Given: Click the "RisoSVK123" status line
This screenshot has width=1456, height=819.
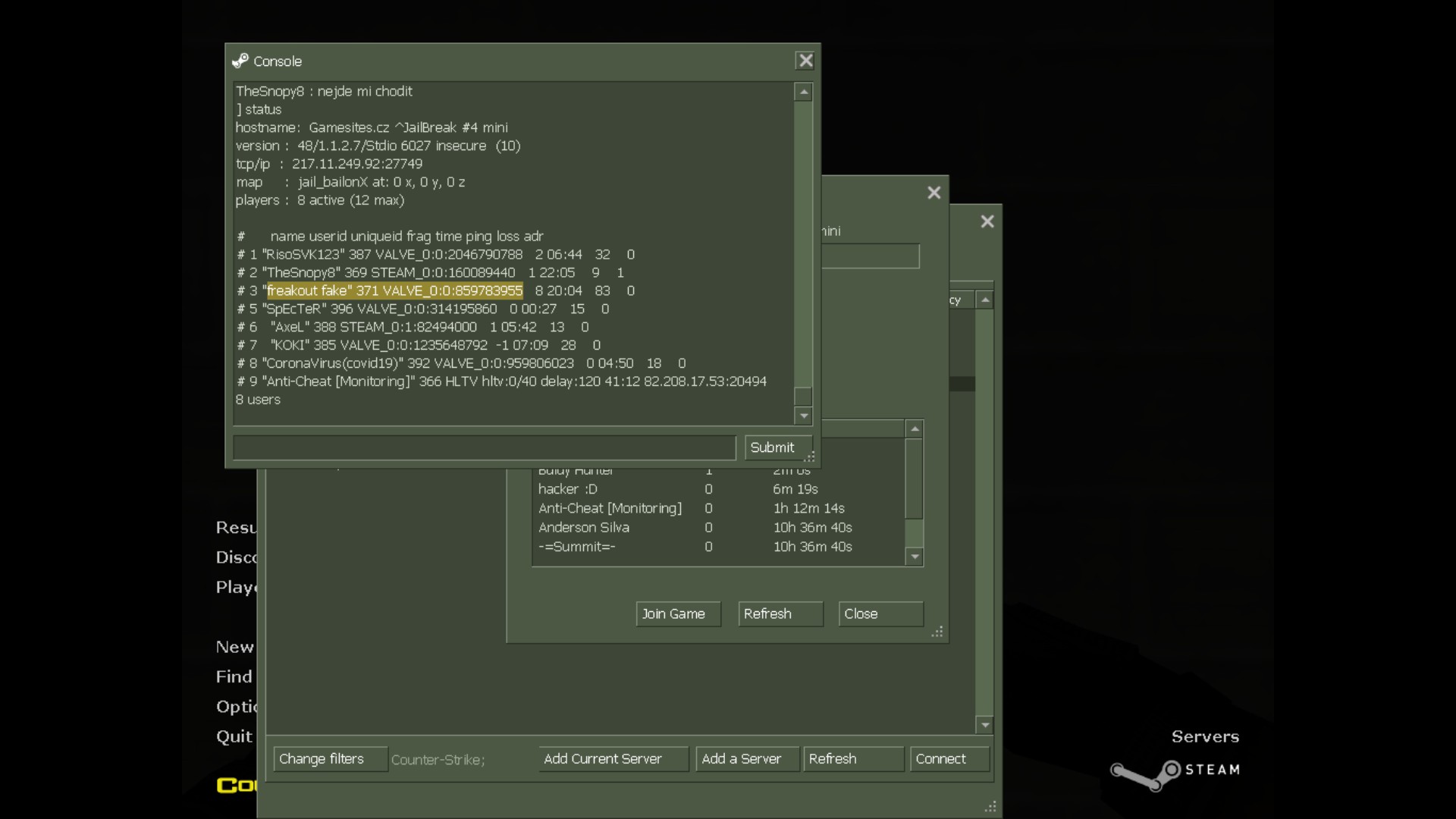Looking at the screenshot, I should pos(435,254).
